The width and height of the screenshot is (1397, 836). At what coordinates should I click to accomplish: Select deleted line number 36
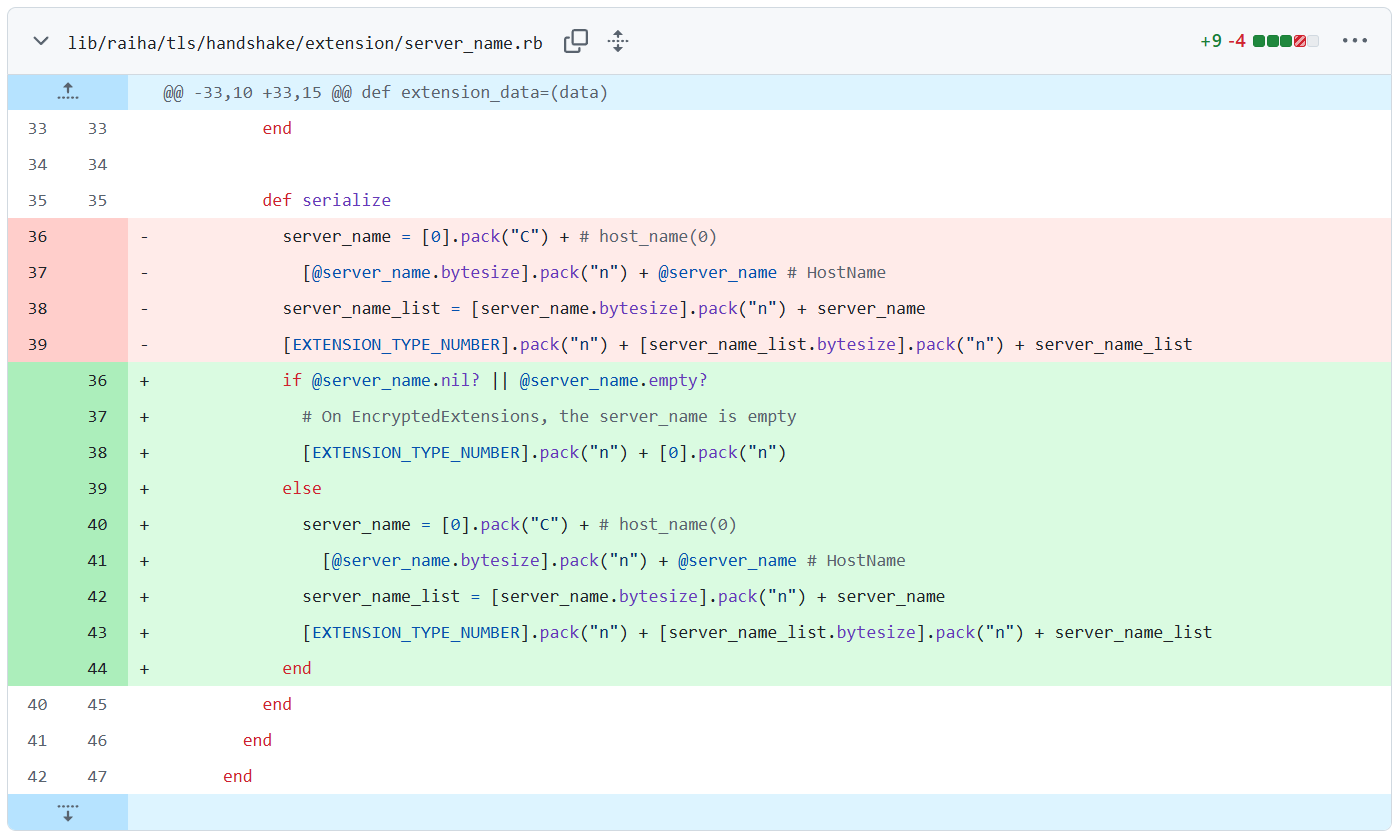coord(37,236)
